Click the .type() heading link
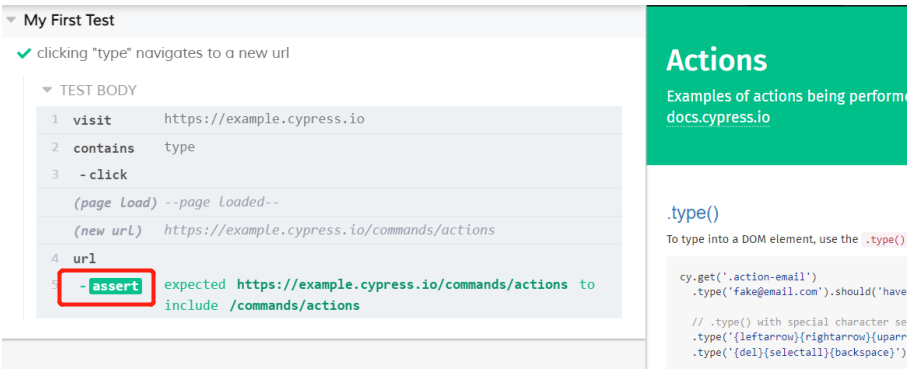 [x=692, y=213]
